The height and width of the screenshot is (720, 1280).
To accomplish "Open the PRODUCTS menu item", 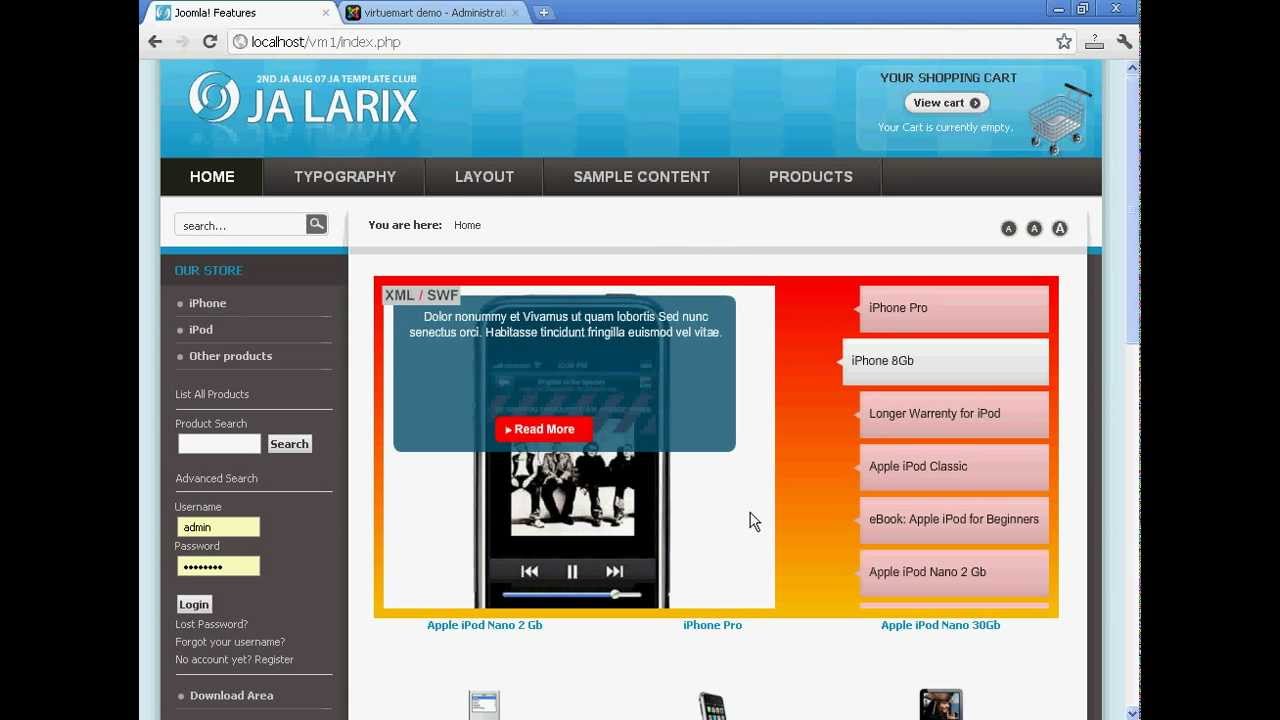I will 811,177.
